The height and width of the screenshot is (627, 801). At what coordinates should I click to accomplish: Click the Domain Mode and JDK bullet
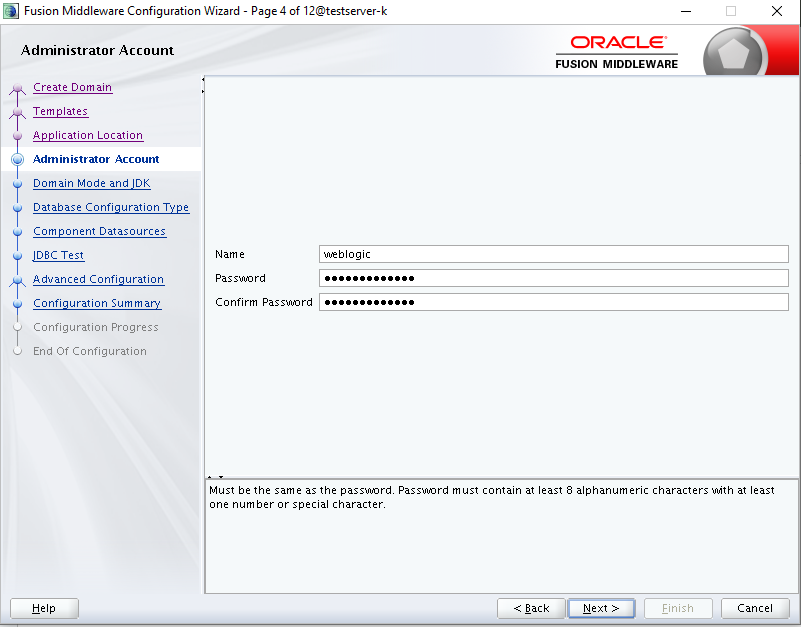[17, 184]
